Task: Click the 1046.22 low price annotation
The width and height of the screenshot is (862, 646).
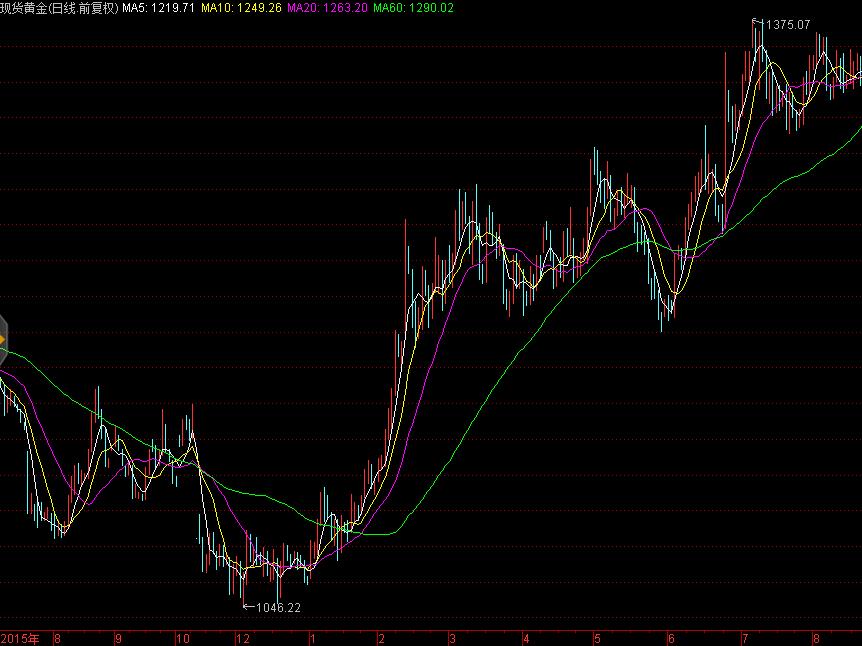Action: pyautogui.click(x=278, y=608)
